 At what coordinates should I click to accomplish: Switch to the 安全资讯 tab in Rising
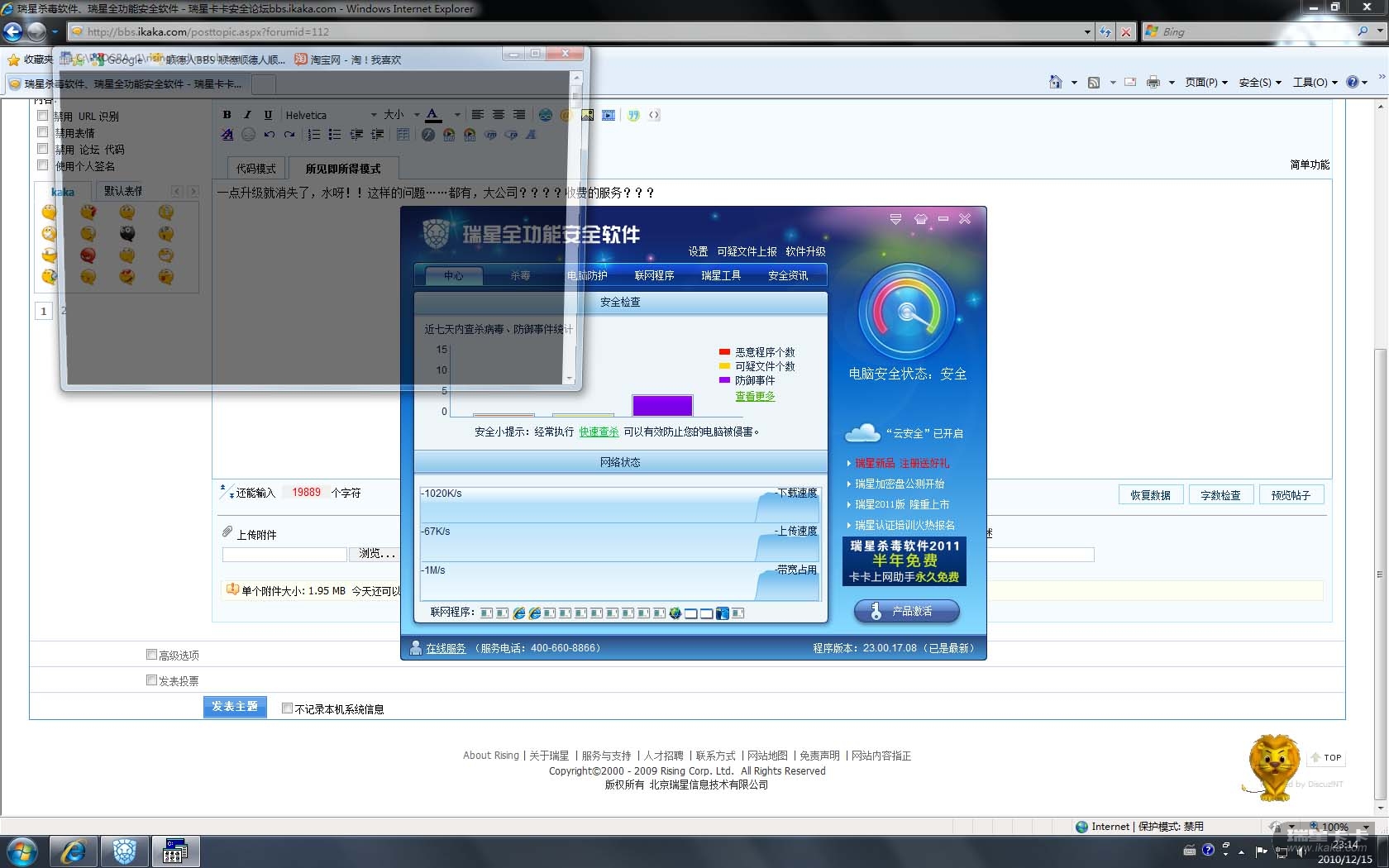click(788, 275)
